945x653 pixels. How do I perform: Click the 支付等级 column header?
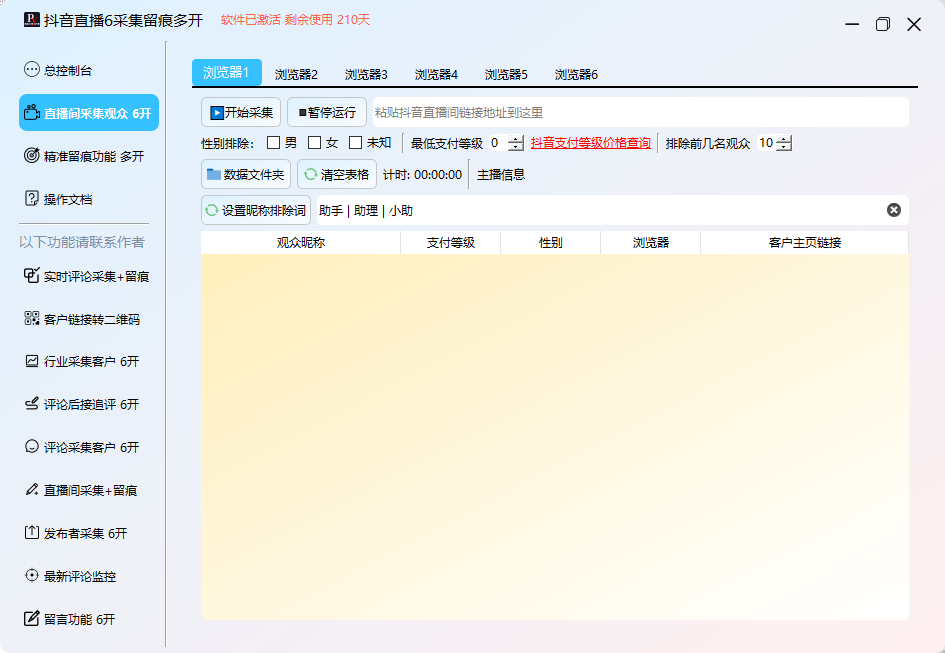point(450,243)
